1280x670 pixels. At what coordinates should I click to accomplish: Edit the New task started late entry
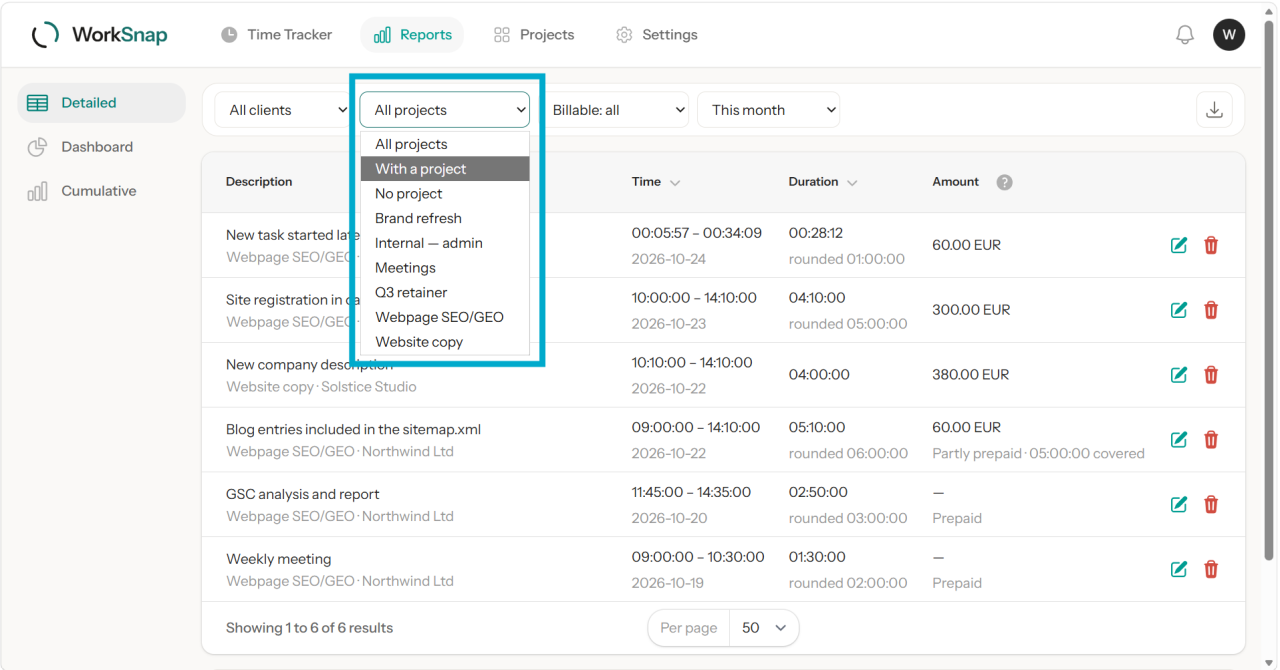pos(1179,245)
